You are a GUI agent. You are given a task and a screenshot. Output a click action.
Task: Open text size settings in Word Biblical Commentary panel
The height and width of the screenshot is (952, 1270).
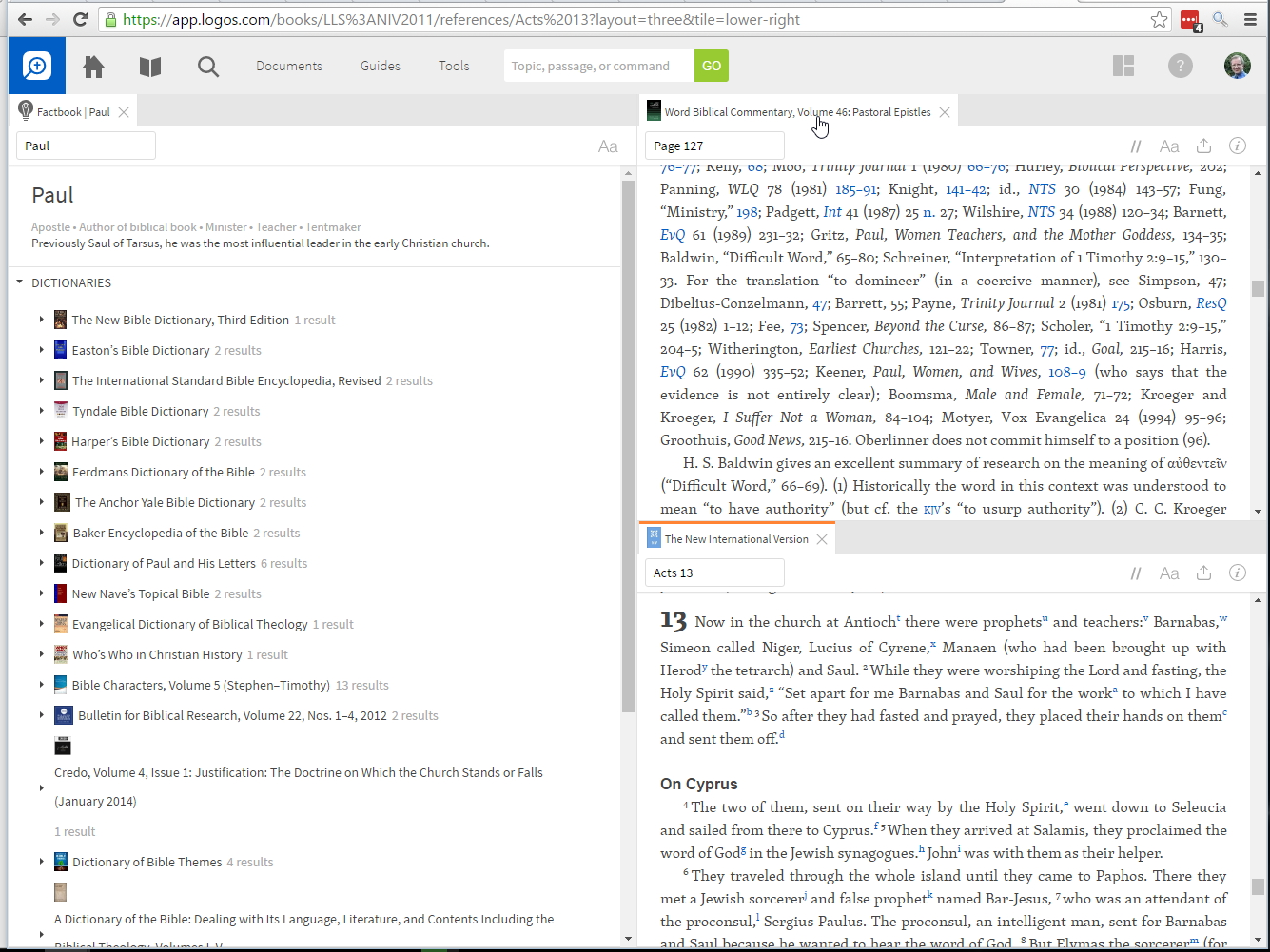click(1169, 146)
